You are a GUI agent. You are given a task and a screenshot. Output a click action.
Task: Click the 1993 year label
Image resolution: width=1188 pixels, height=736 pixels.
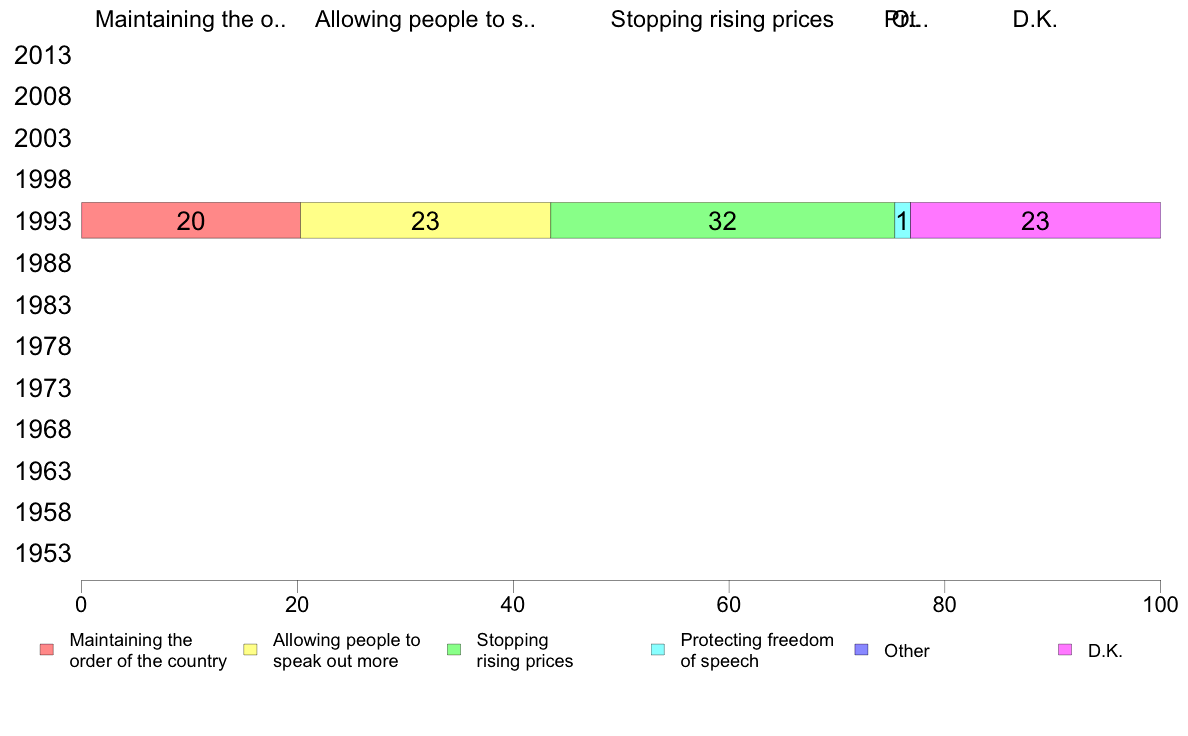43,221
